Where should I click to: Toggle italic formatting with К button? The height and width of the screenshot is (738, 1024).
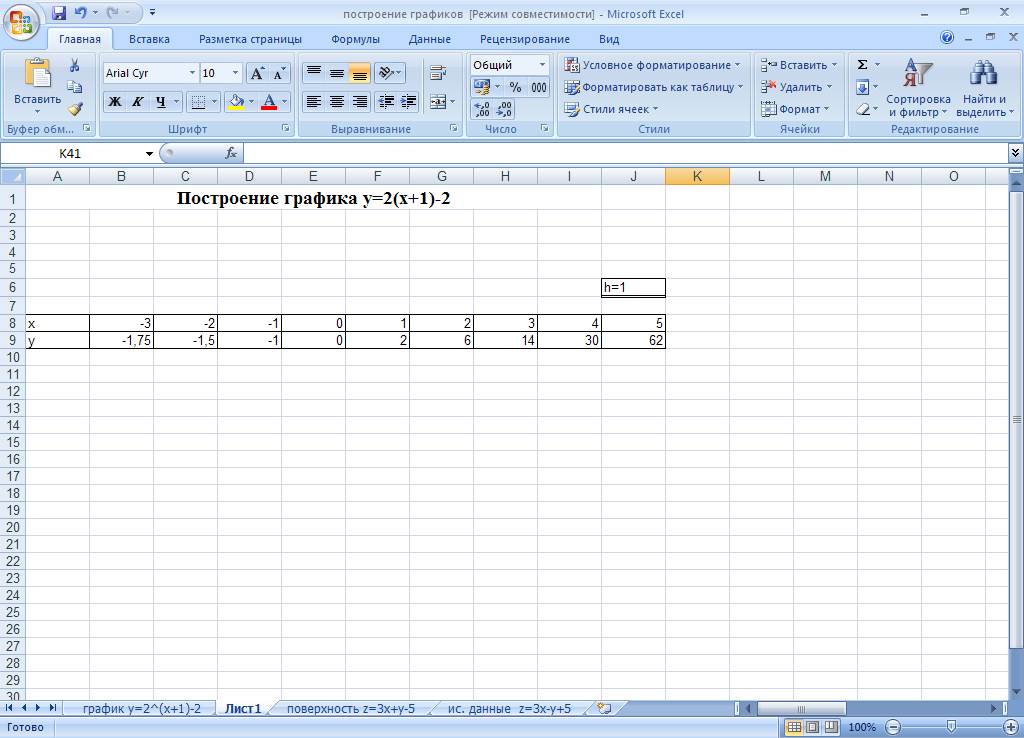(x=137, y=102)
